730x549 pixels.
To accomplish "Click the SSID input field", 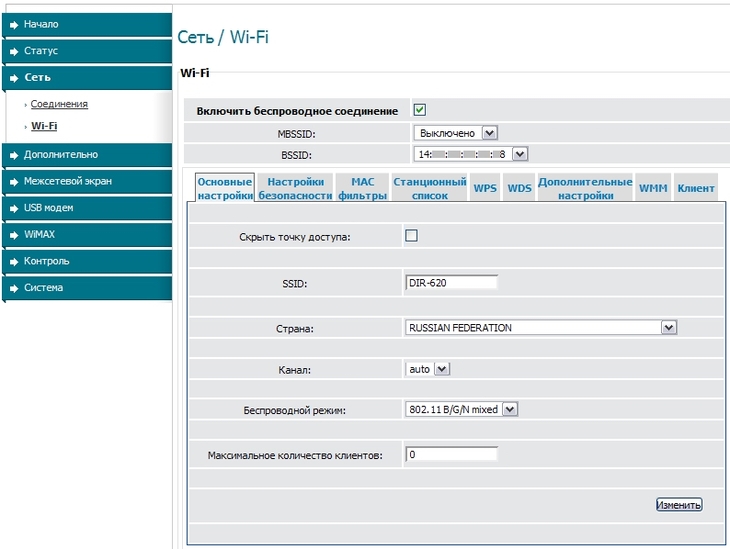I will [x=452, y=283].
